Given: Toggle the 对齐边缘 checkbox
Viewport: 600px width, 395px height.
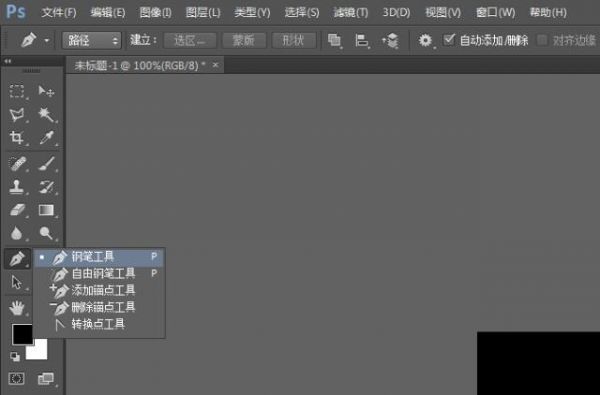Looking at the screenshot, I should click(x=542, y=40).
